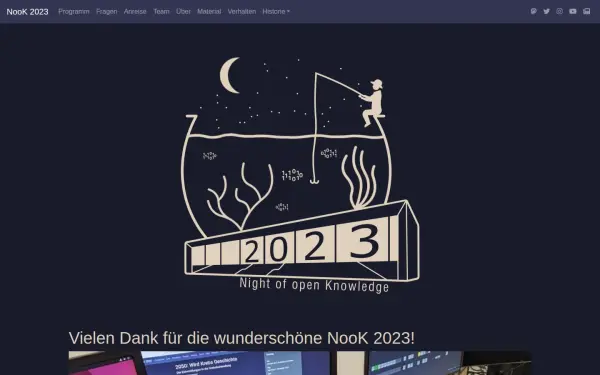Open the Über page
600x375 pixels.
[x=183, y=11]
